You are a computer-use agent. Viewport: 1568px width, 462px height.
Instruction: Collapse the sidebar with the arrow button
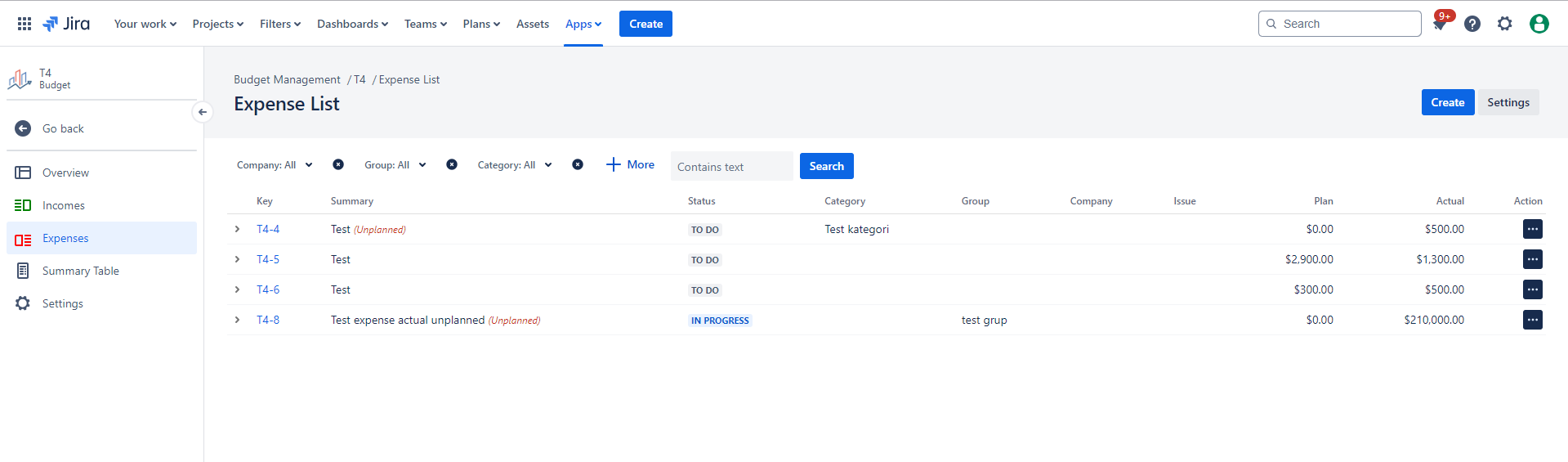203,112
